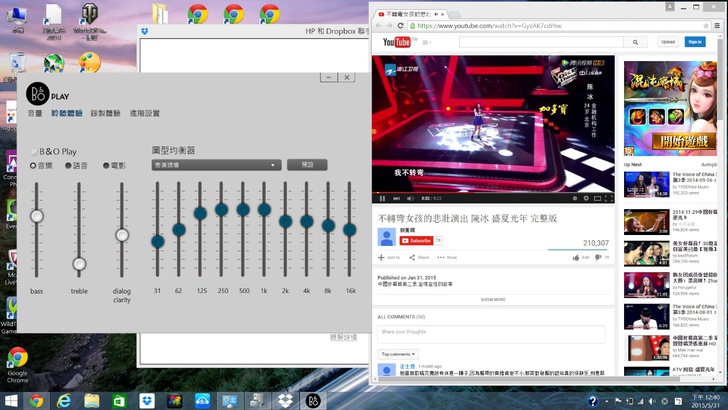The image size is (728, 410).
Task: Click the YouTube Upload button
Action: tap(668, 42)
